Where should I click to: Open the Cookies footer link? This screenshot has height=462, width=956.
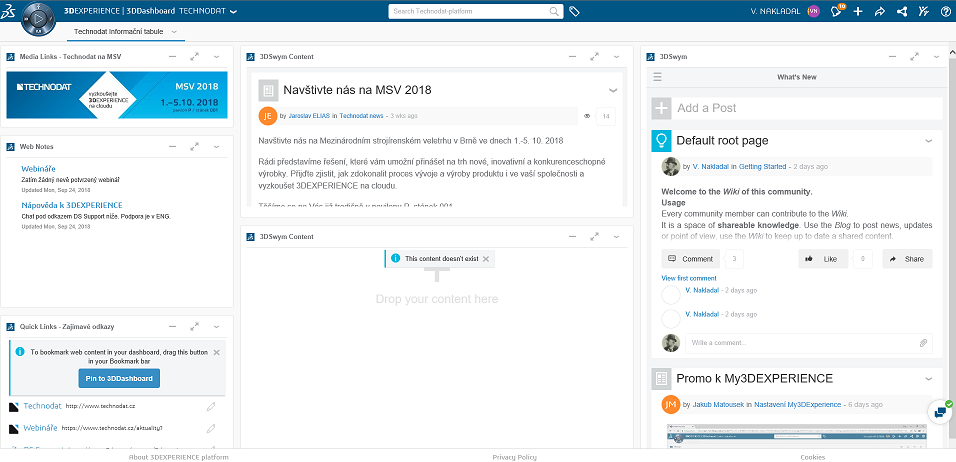tap(813, 457)
